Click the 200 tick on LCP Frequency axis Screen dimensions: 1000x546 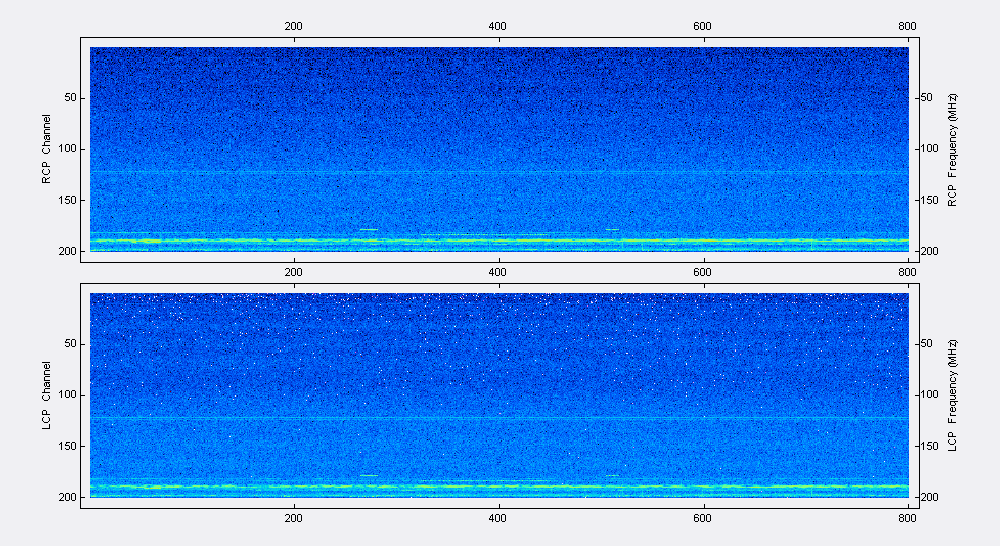click(x=930, y=498)
